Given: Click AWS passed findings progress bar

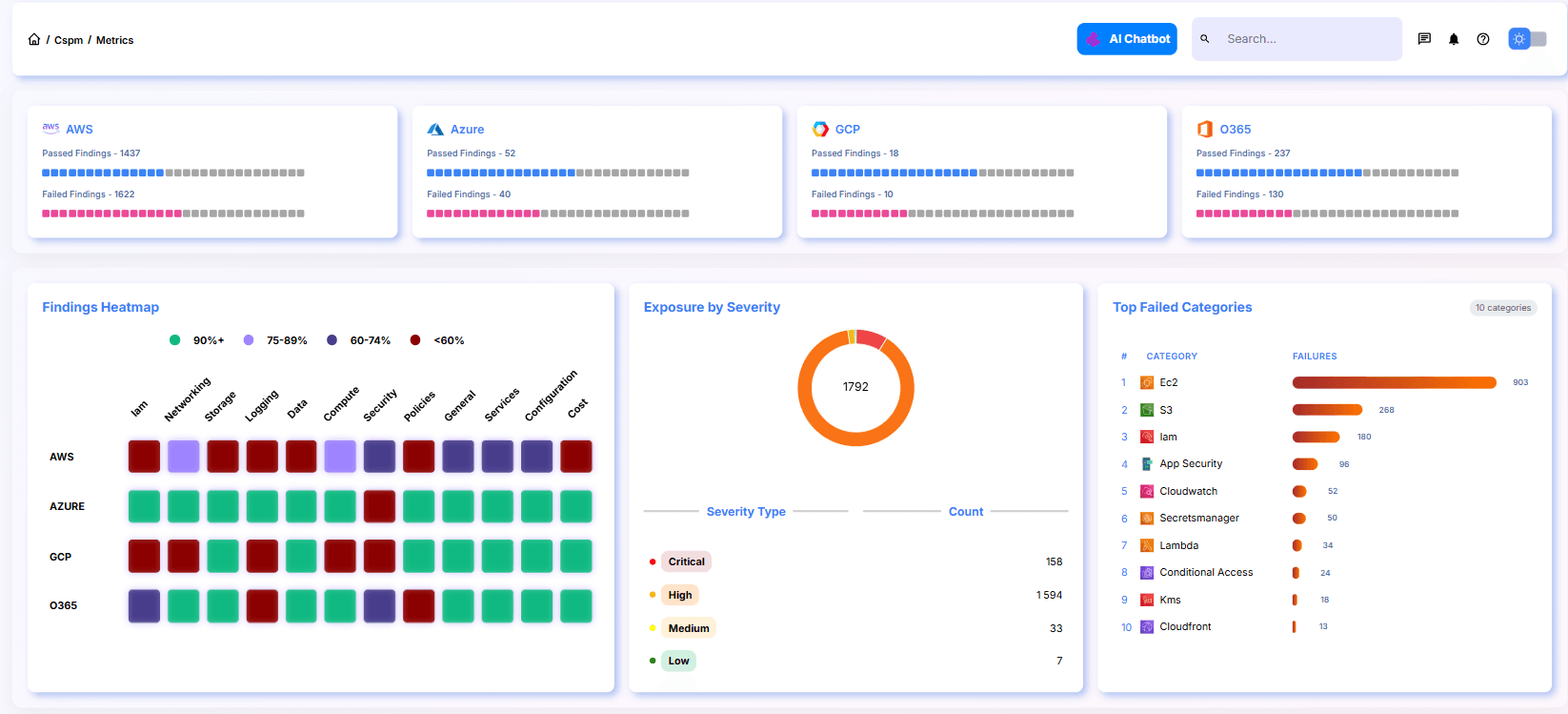Looking at the screenshot, I should pyautogui.click(x=173, y=173).
